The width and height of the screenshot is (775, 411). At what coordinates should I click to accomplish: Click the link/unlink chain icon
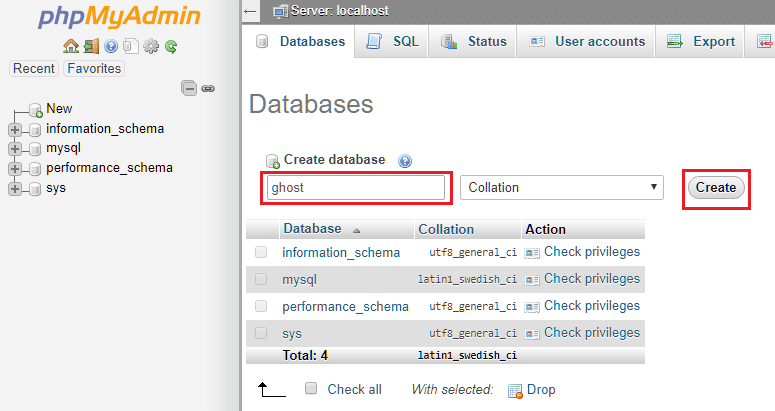208,88
